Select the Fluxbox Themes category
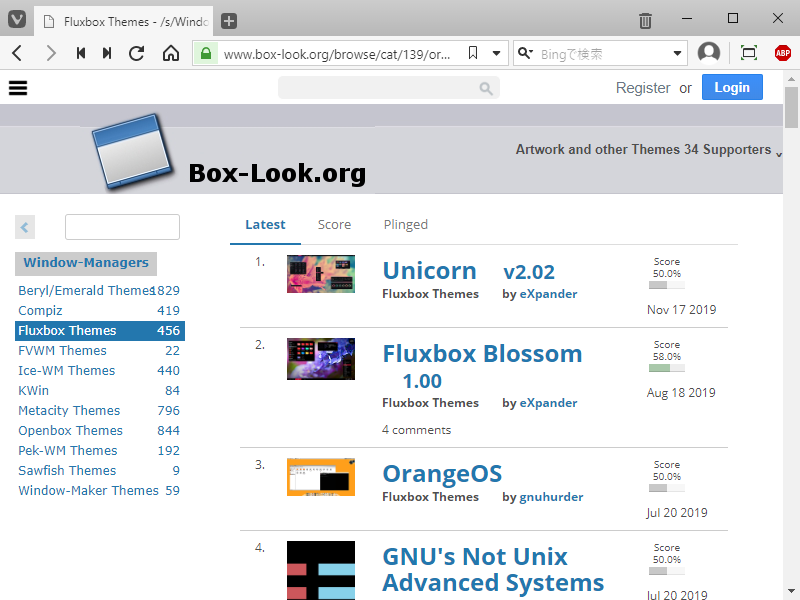The height and width of the screenshot is (600, 800). click(99, 331)
